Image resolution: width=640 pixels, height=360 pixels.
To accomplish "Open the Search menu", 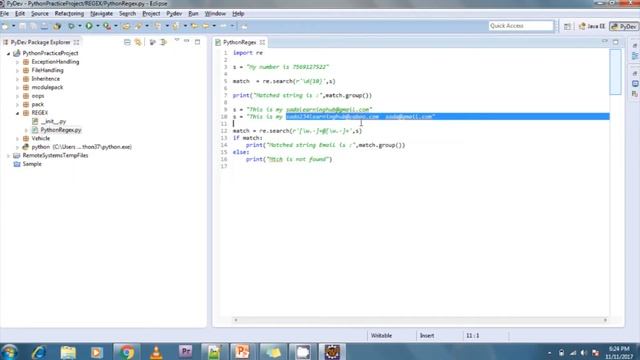I will click(x=127, y=13).
